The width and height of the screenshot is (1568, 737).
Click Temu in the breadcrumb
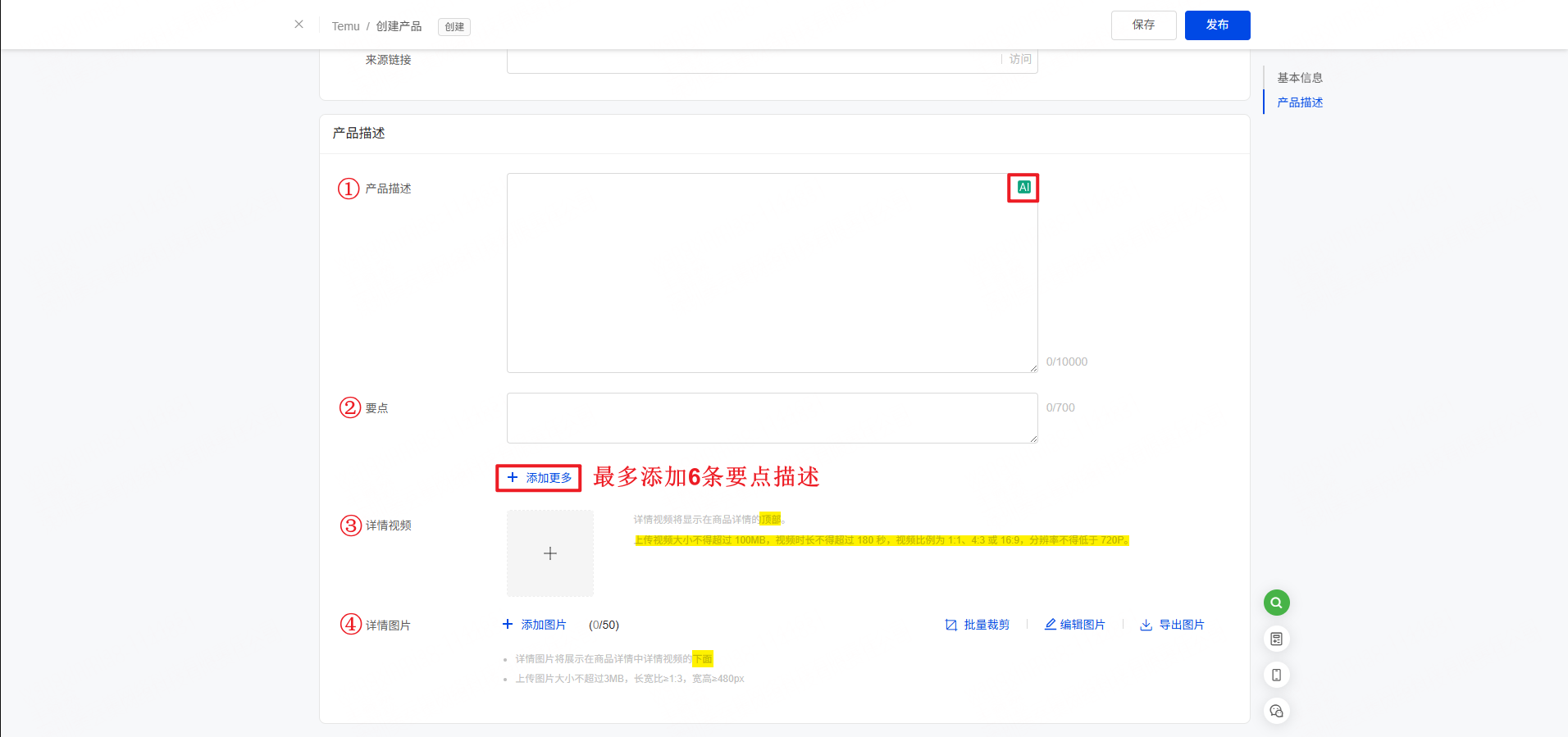(x=345, y=26)
